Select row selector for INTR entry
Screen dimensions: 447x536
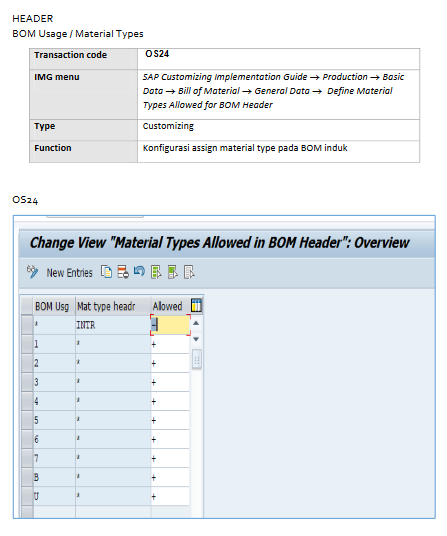(27, 325)
